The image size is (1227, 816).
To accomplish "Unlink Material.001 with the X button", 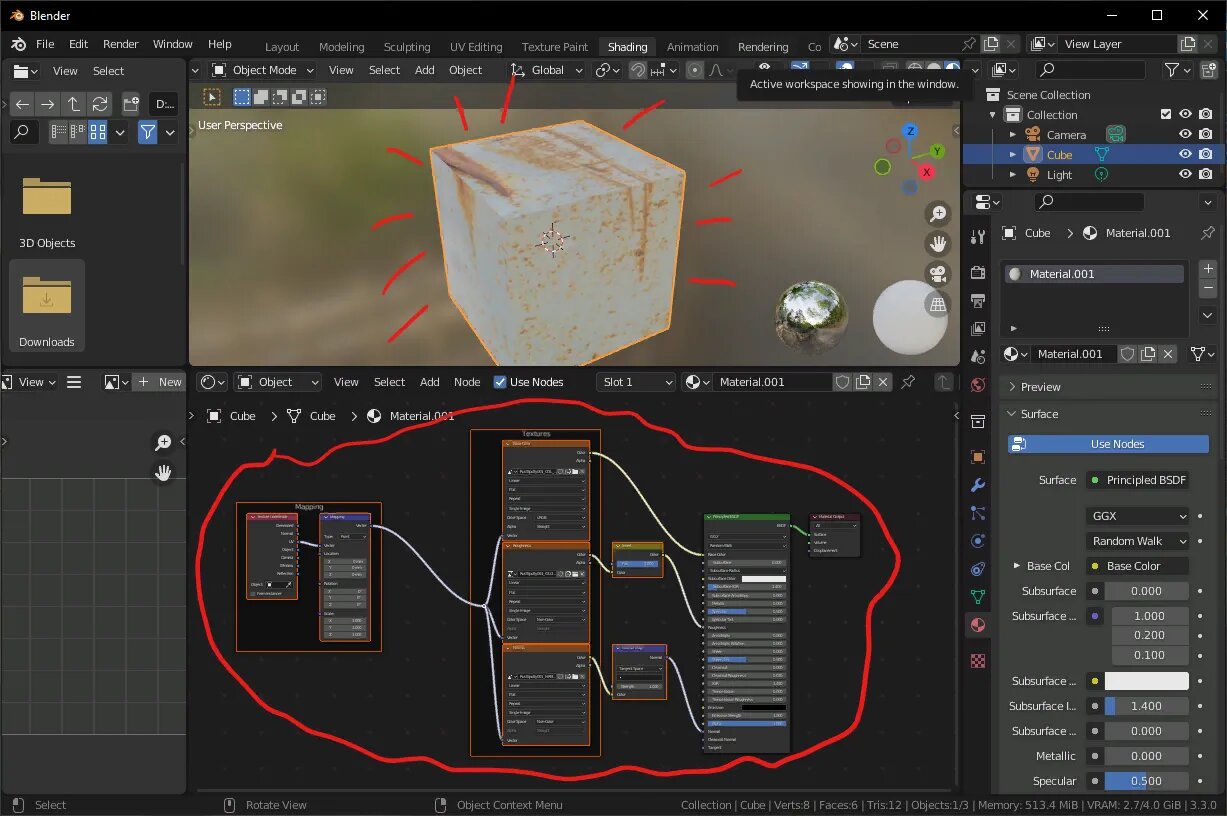I will 1168,354.
